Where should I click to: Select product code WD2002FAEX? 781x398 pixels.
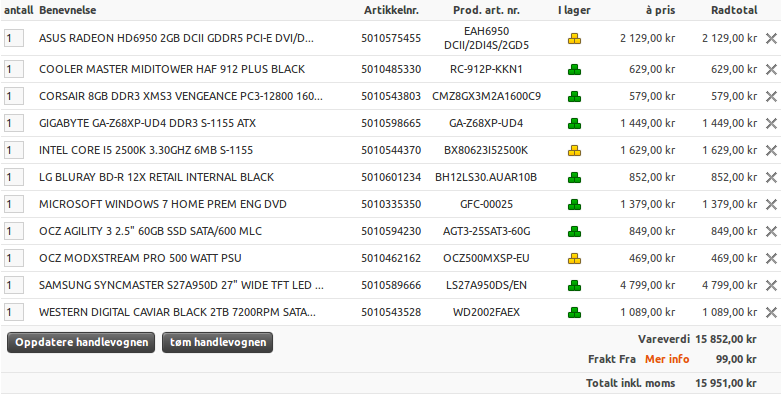(486, 312)
